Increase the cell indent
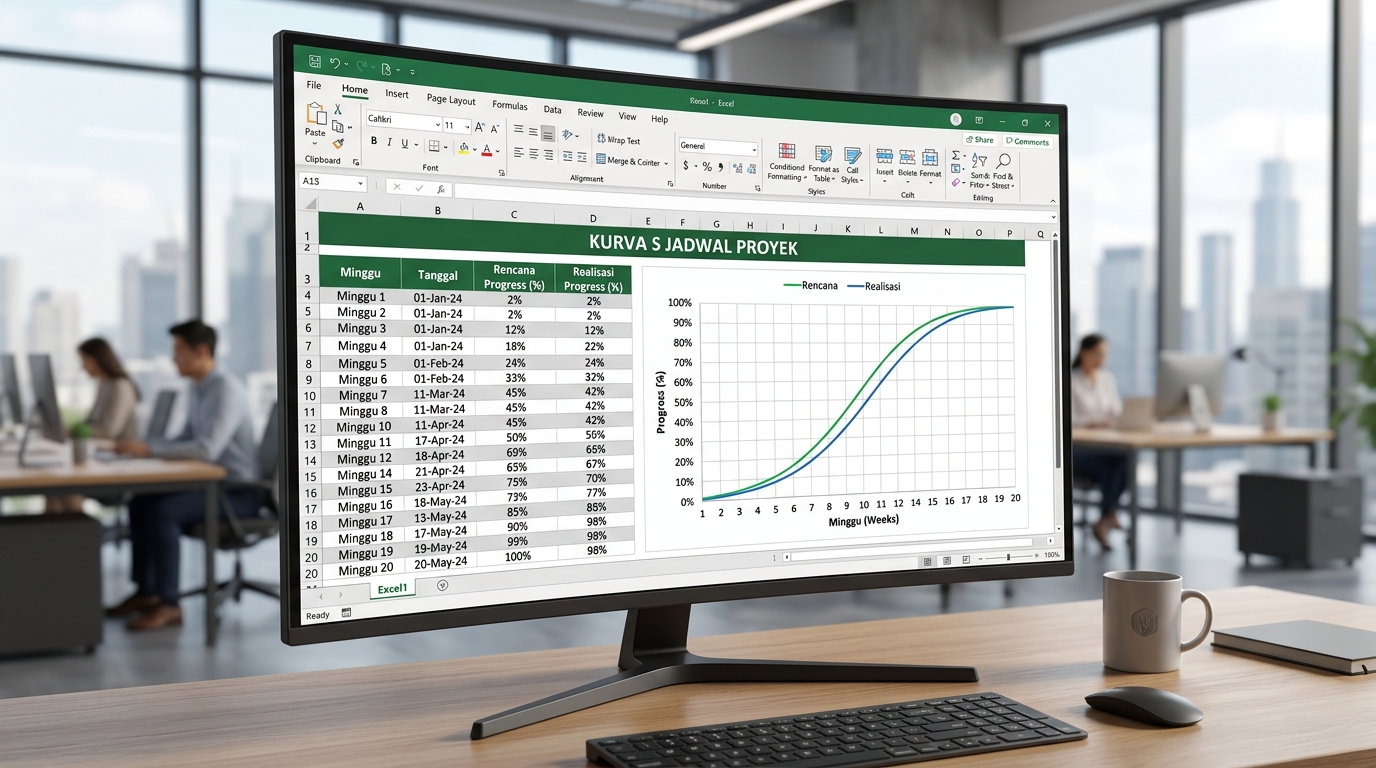 point(581,157)
